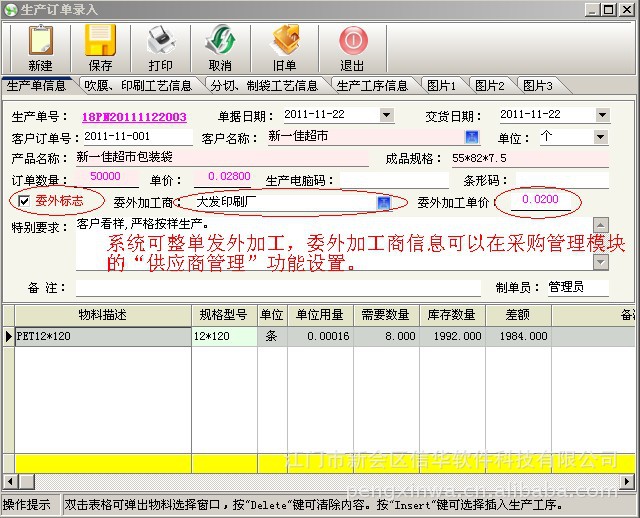This screenshot has width=640, height=518.
Task: Switch to 生产工序信息 tab
Action: tap(372, 86)
